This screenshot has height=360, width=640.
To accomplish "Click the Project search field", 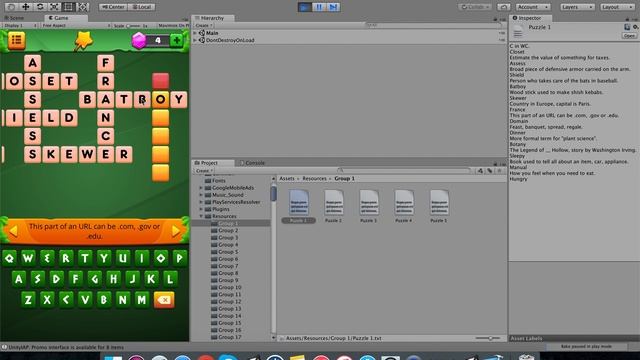I will tap(404, 171).
